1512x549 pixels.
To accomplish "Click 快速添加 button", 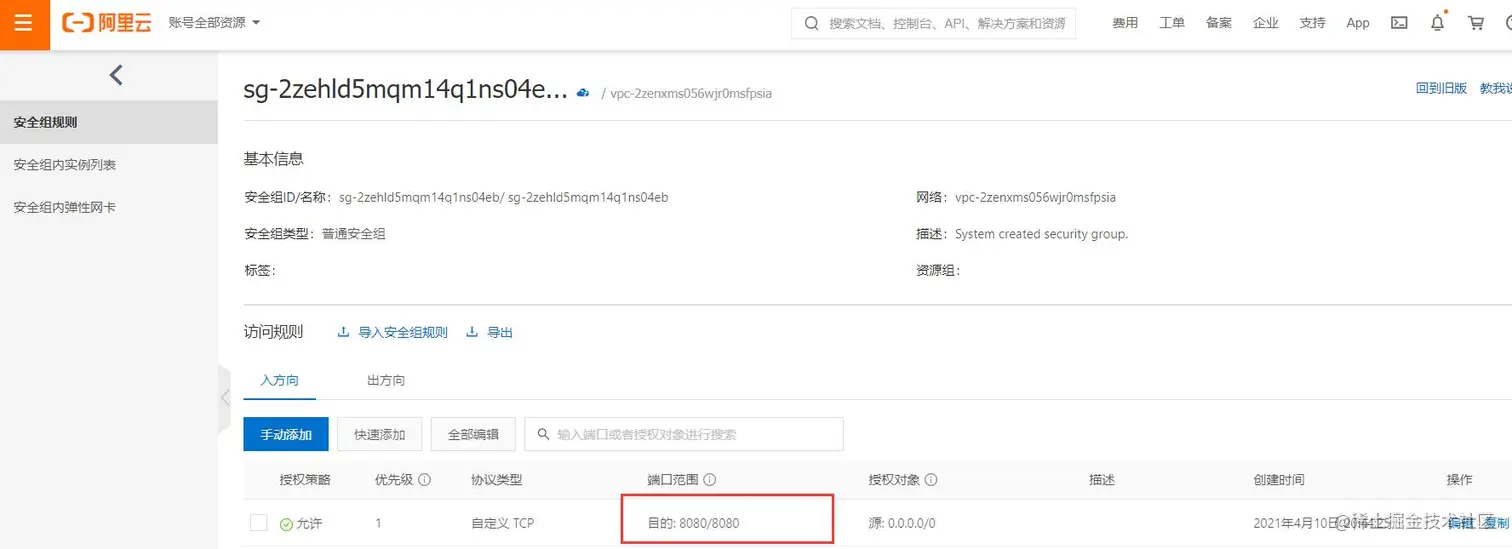I will 380,434.
